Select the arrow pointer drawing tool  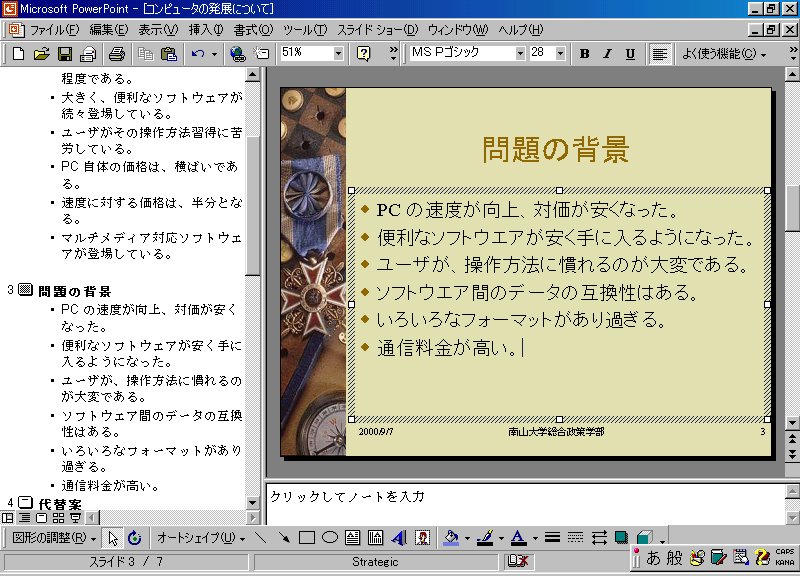coord(113,538)
